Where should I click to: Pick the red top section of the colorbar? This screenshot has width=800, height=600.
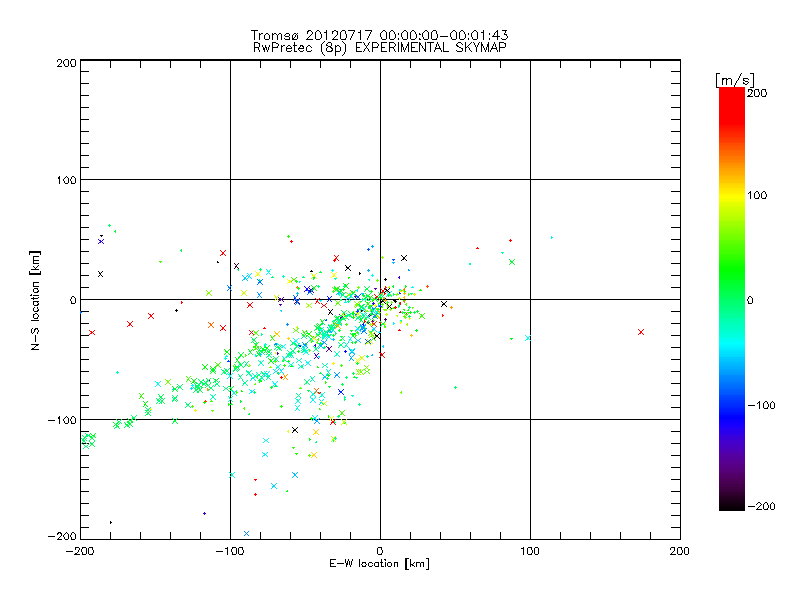click(732, 105)
